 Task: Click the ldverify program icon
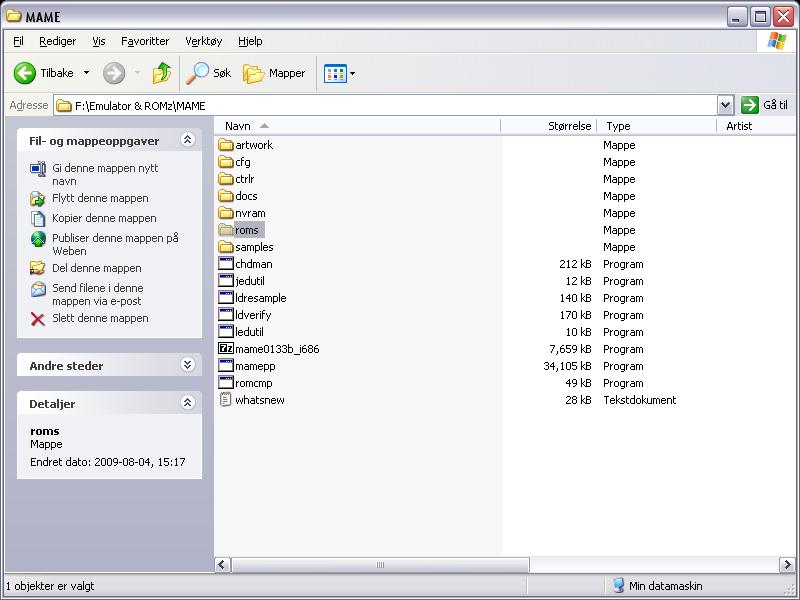(x=226, y=315)
